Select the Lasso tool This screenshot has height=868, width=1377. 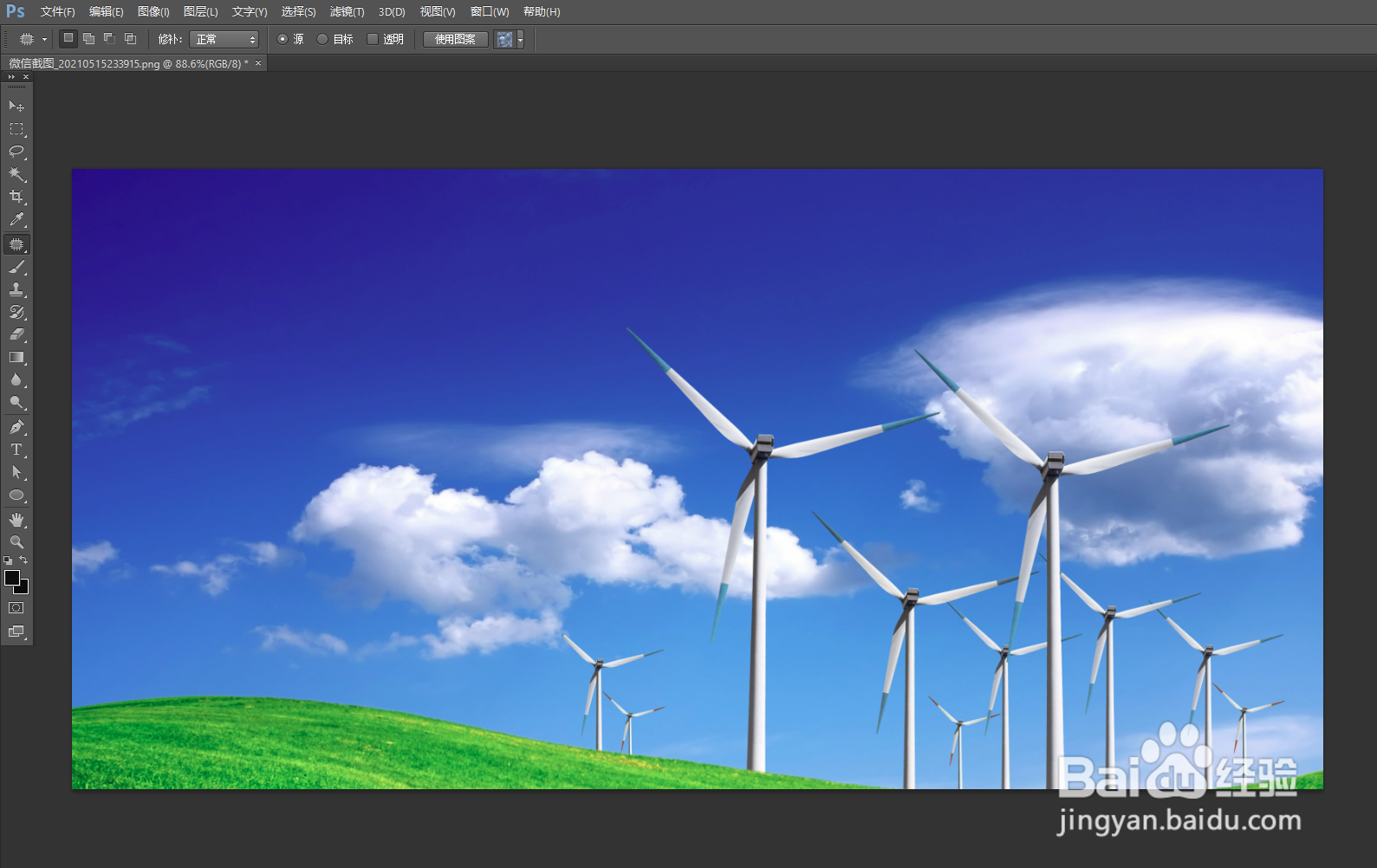[16, 152]
